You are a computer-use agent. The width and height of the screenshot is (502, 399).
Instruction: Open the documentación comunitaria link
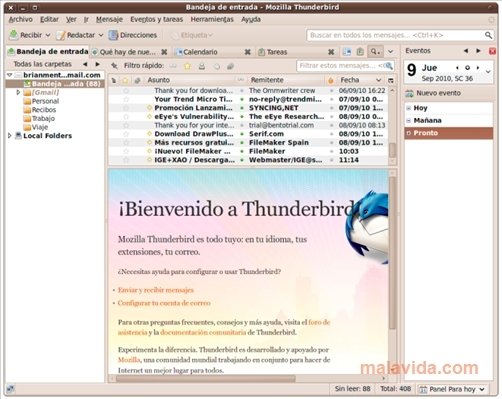click(x=203, y=332)
